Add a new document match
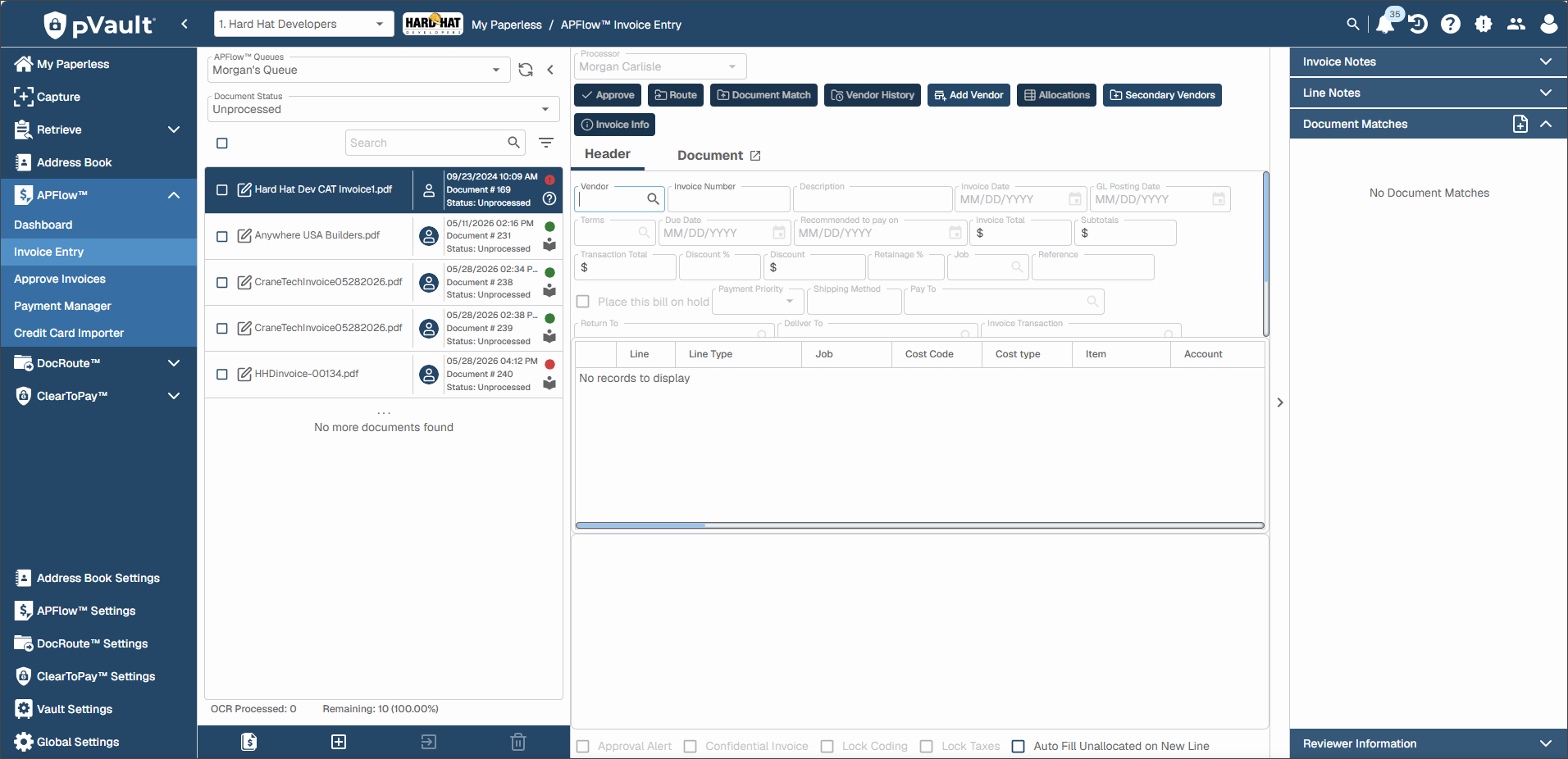Screen dimensions: 1568x759 click(x=1520, y=124)
